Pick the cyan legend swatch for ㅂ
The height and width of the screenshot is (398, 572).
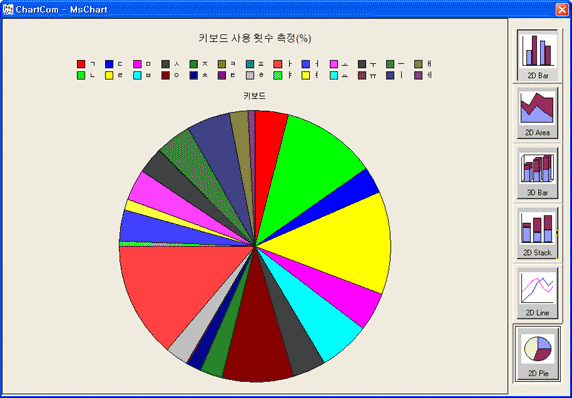click(137, 76)
